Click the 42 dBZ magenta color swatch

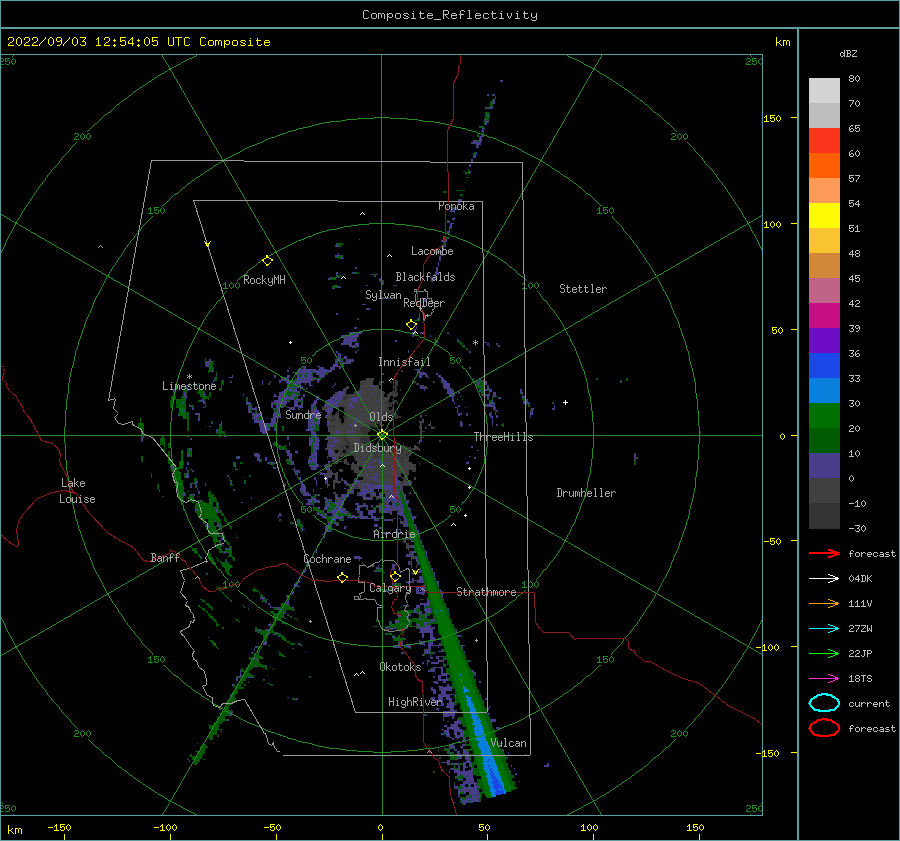click(x=824, y=316)
